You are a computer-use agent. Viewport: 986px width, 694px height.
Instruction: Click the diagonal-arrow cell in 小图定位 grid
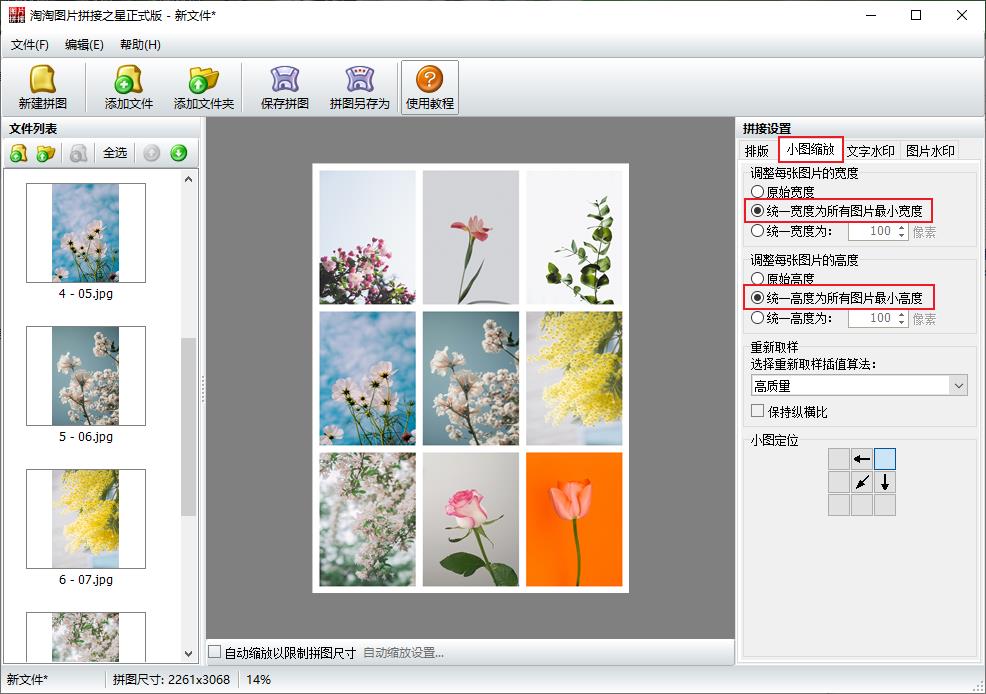[861, 482]
